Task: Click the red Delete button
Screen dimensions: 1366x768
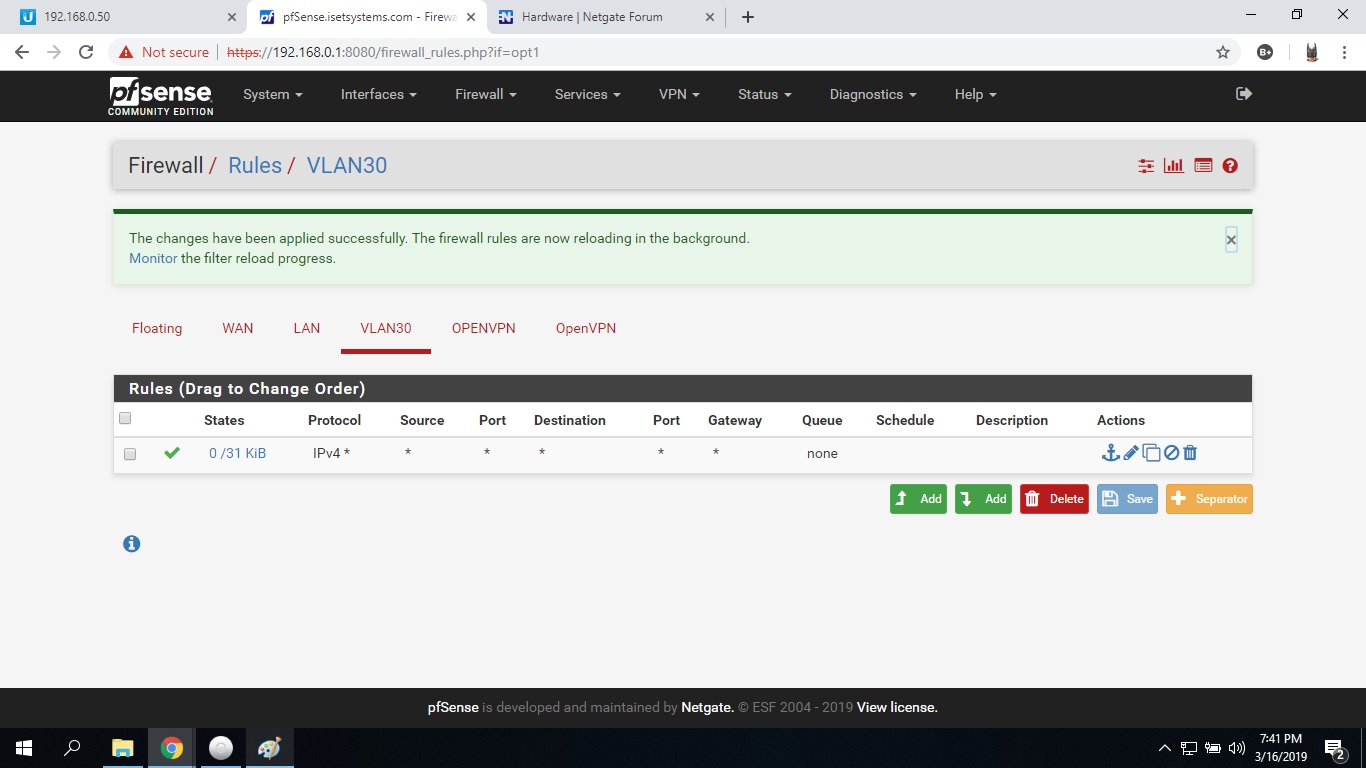Action: [1054, 499]
